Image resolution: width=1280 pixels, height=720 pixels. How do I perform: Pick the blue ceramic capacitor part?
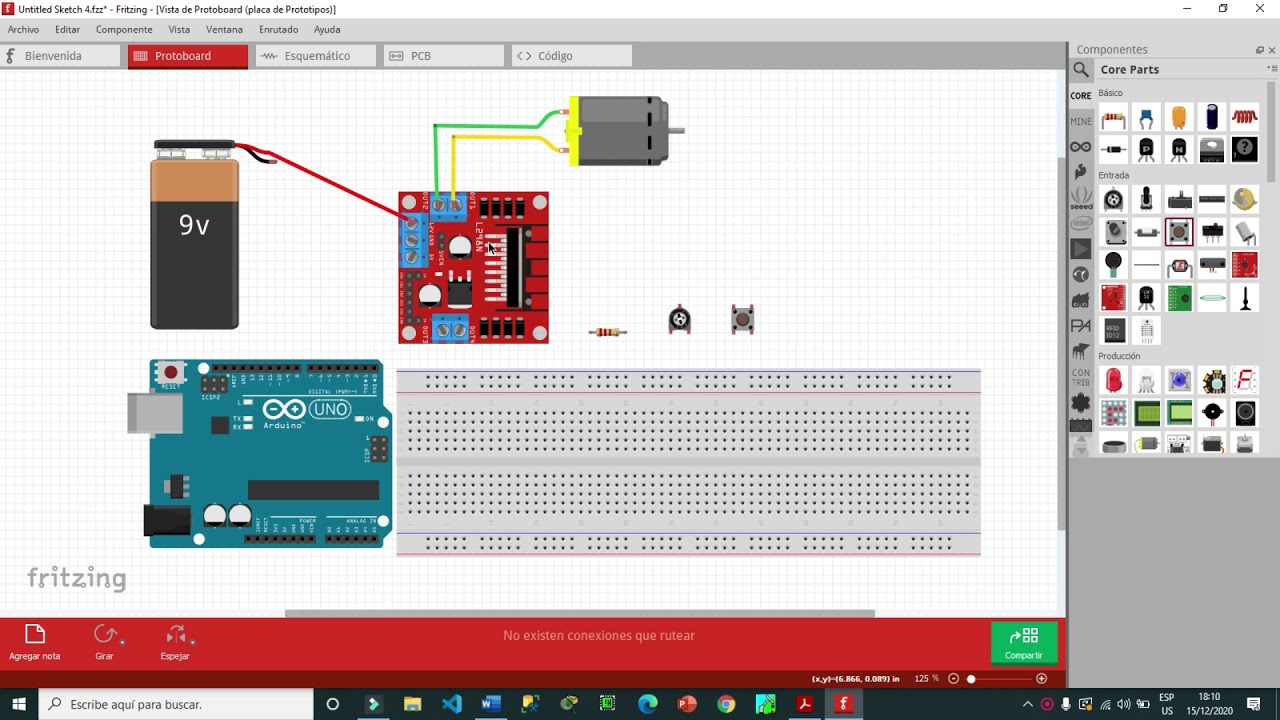1146,119
